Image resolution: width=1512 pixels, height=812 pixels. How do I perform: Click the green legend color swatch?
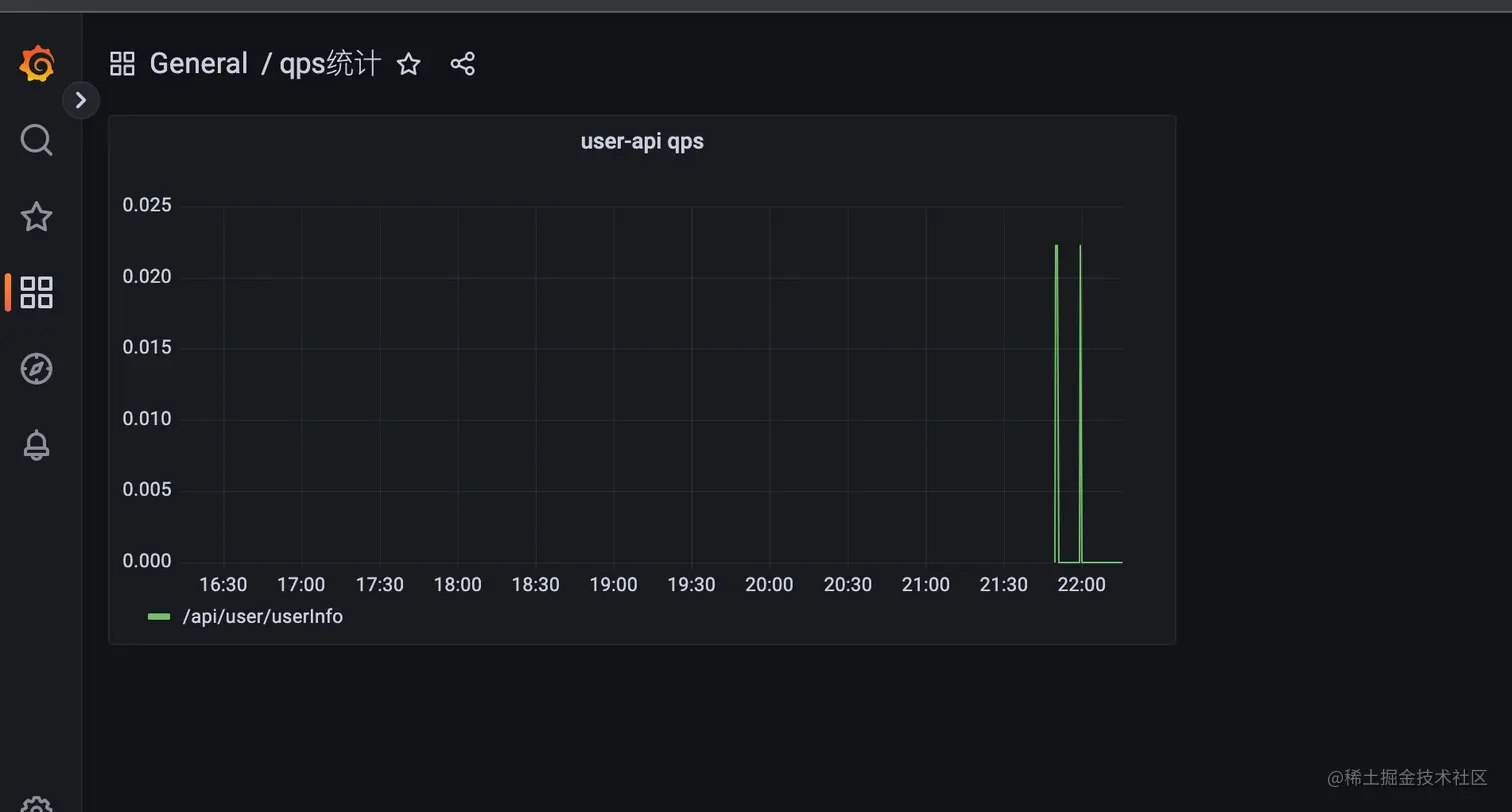point(158,617)
